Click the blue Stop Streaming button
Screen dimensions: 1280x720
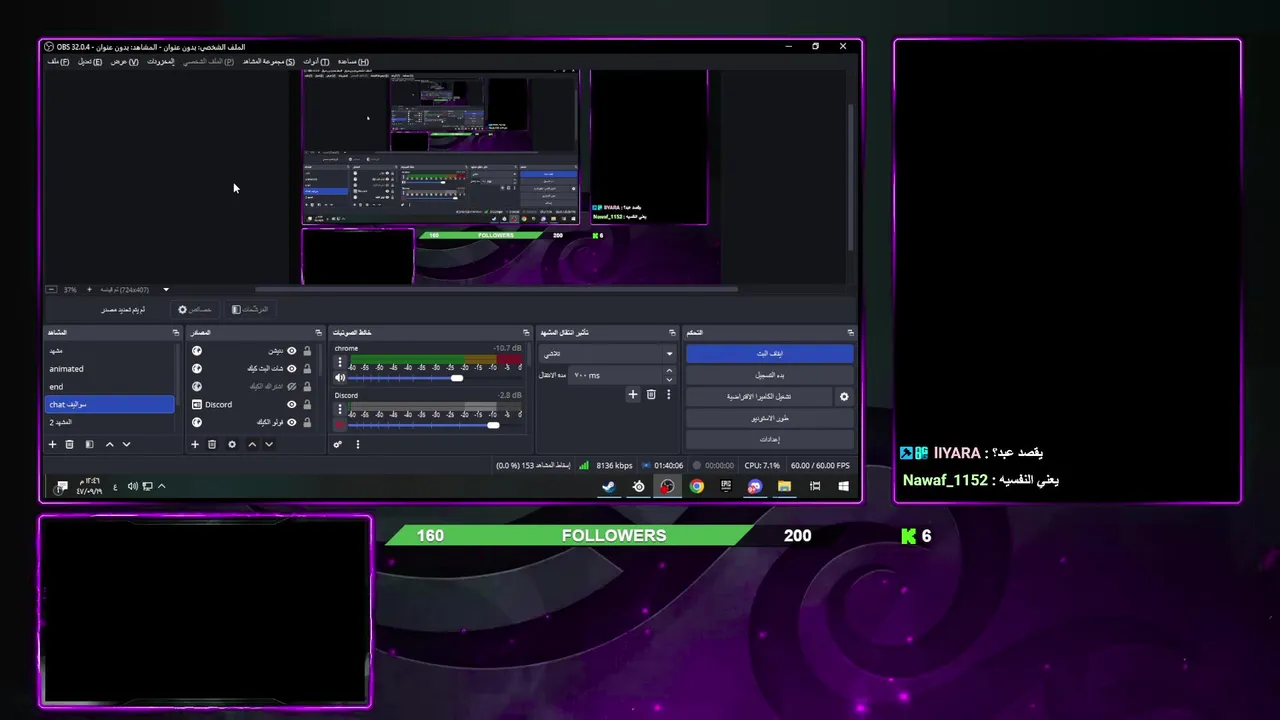tap(769, 354)
